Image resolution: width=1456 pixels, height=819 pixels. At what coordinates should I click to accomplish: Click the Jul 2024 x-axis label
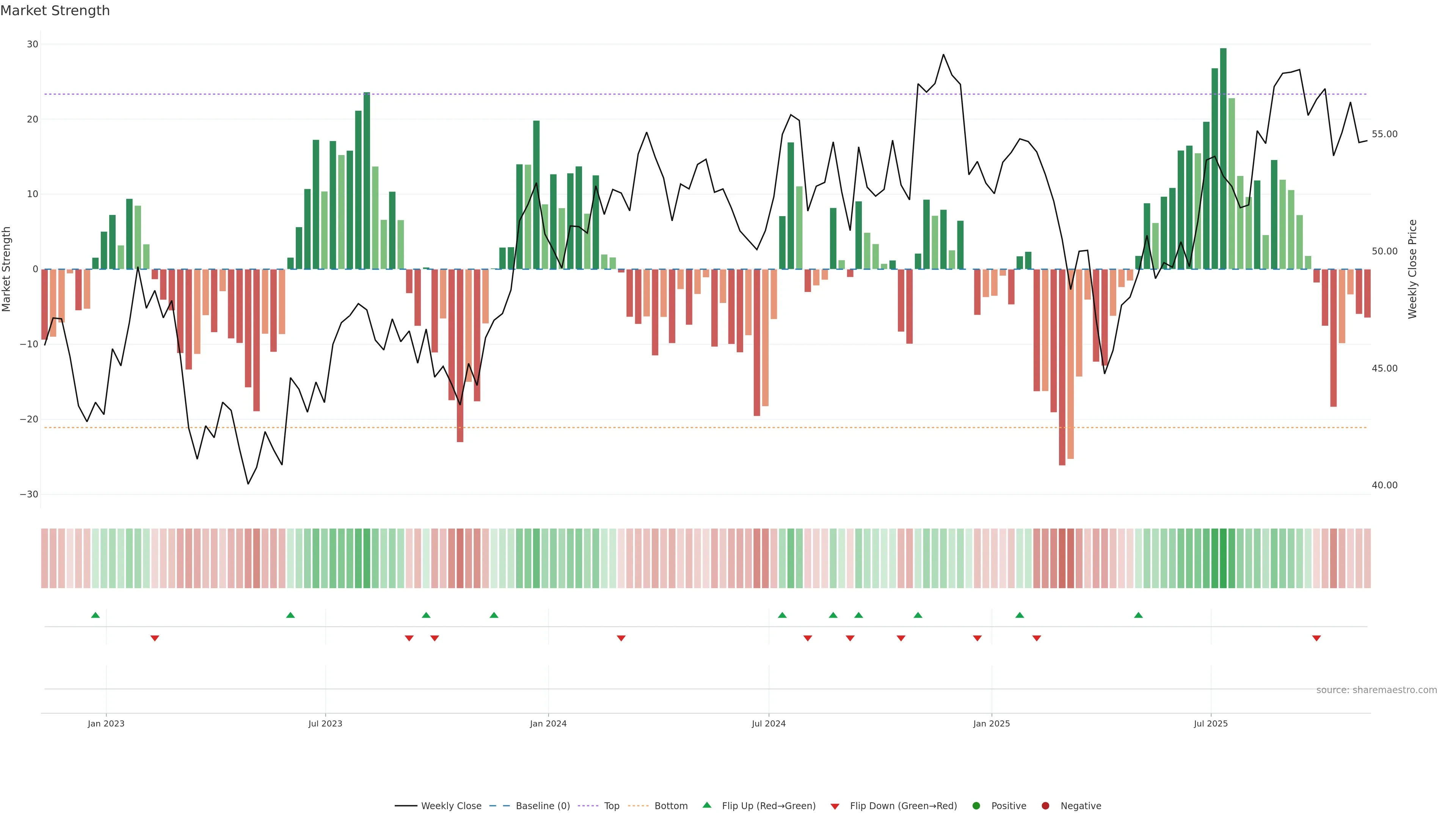769,723
